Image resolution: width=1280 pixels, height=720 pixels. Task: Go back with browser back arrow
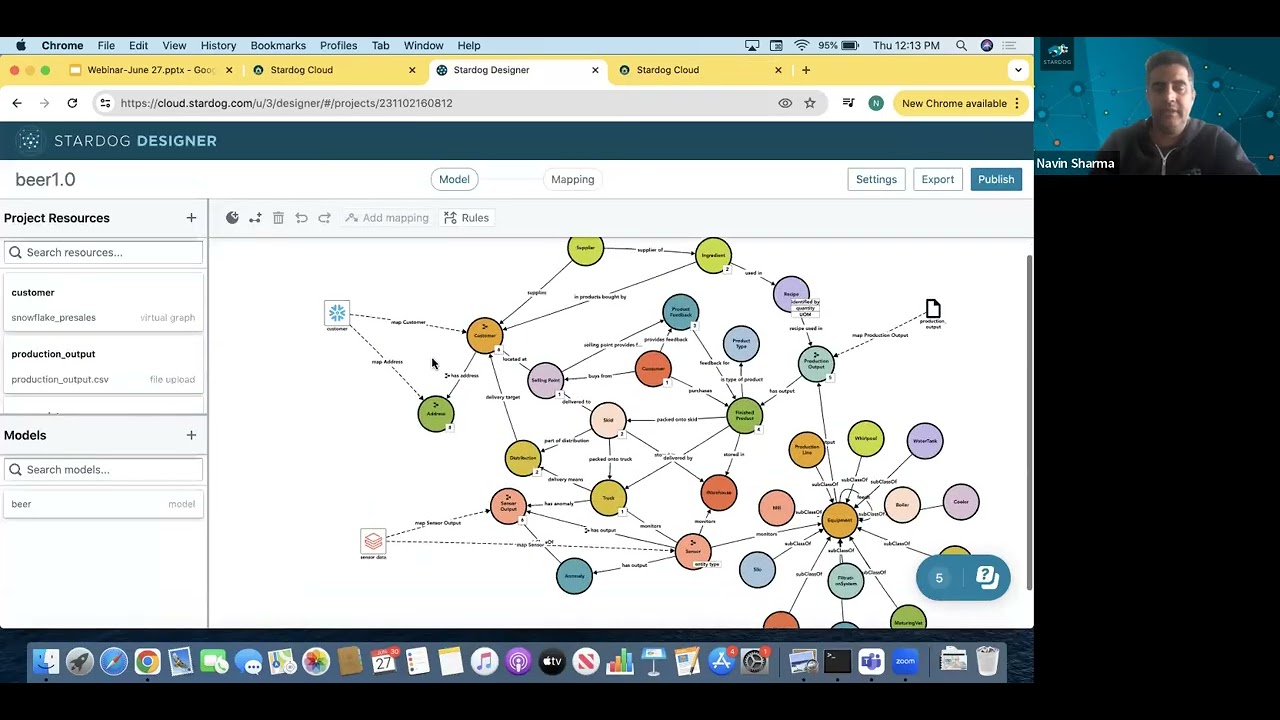17,103
